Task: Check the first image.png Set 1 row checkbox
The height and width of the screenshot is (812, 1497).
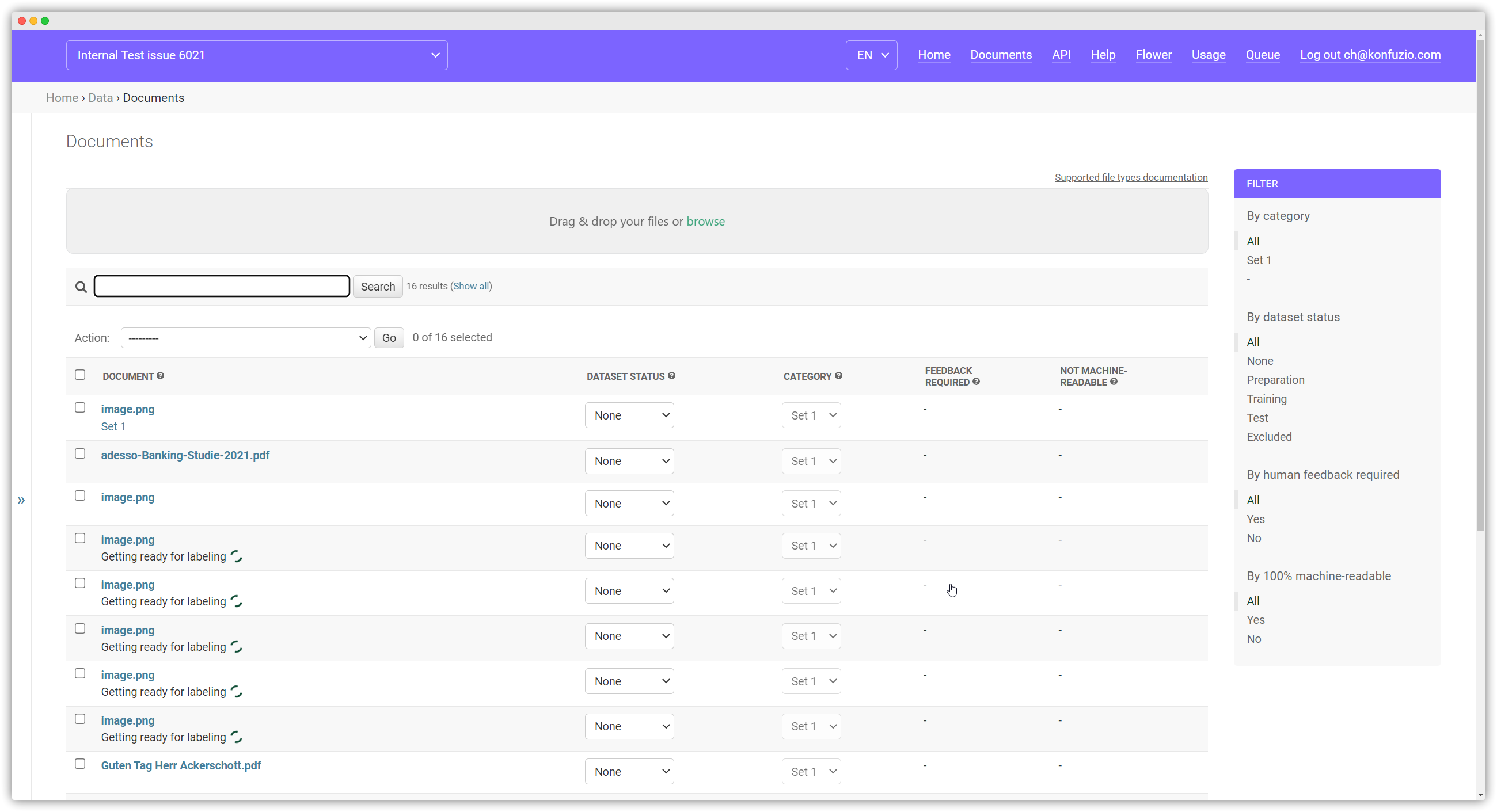Action: [80, 408]
